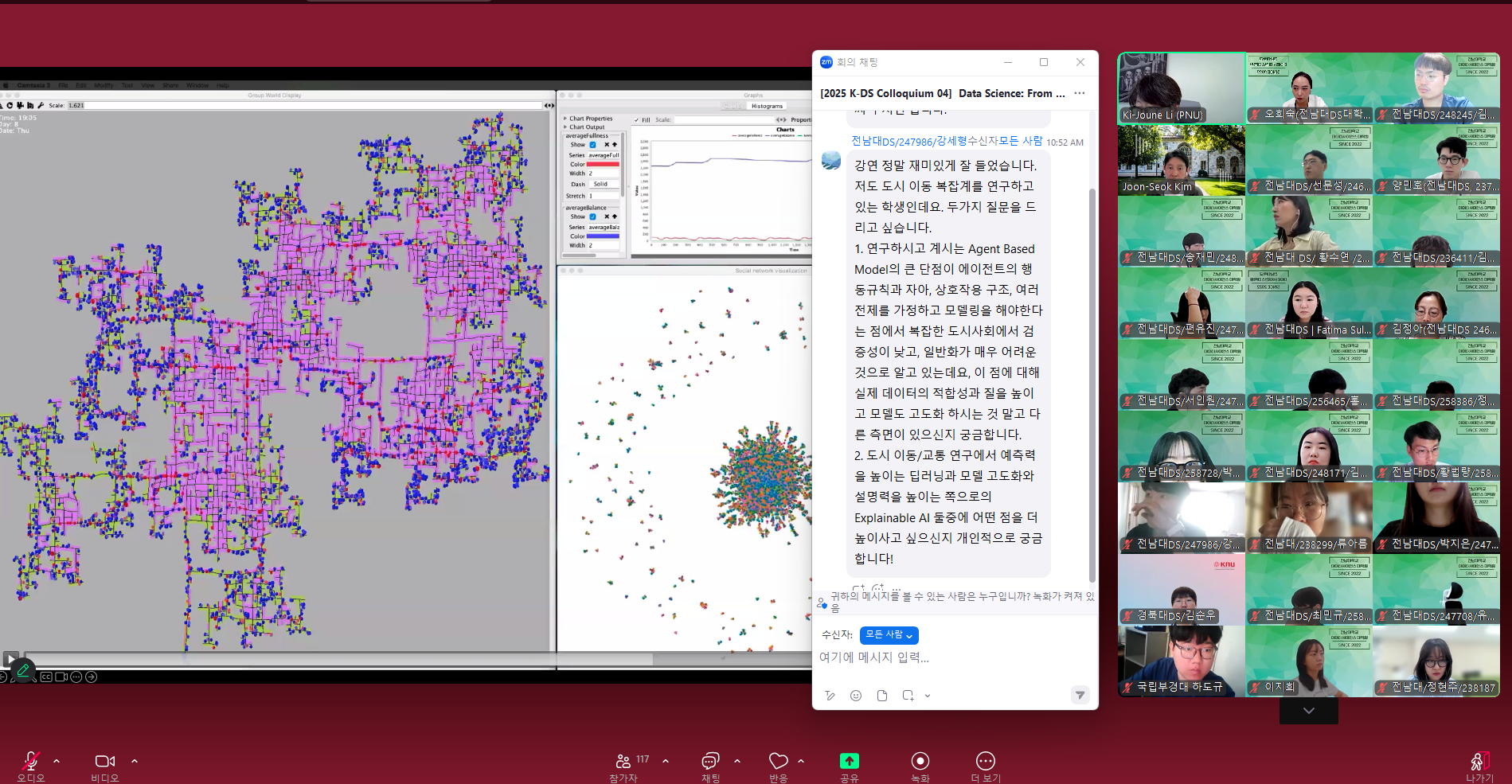Toggle the Fill checkbox in Graphs

(636, 120)
